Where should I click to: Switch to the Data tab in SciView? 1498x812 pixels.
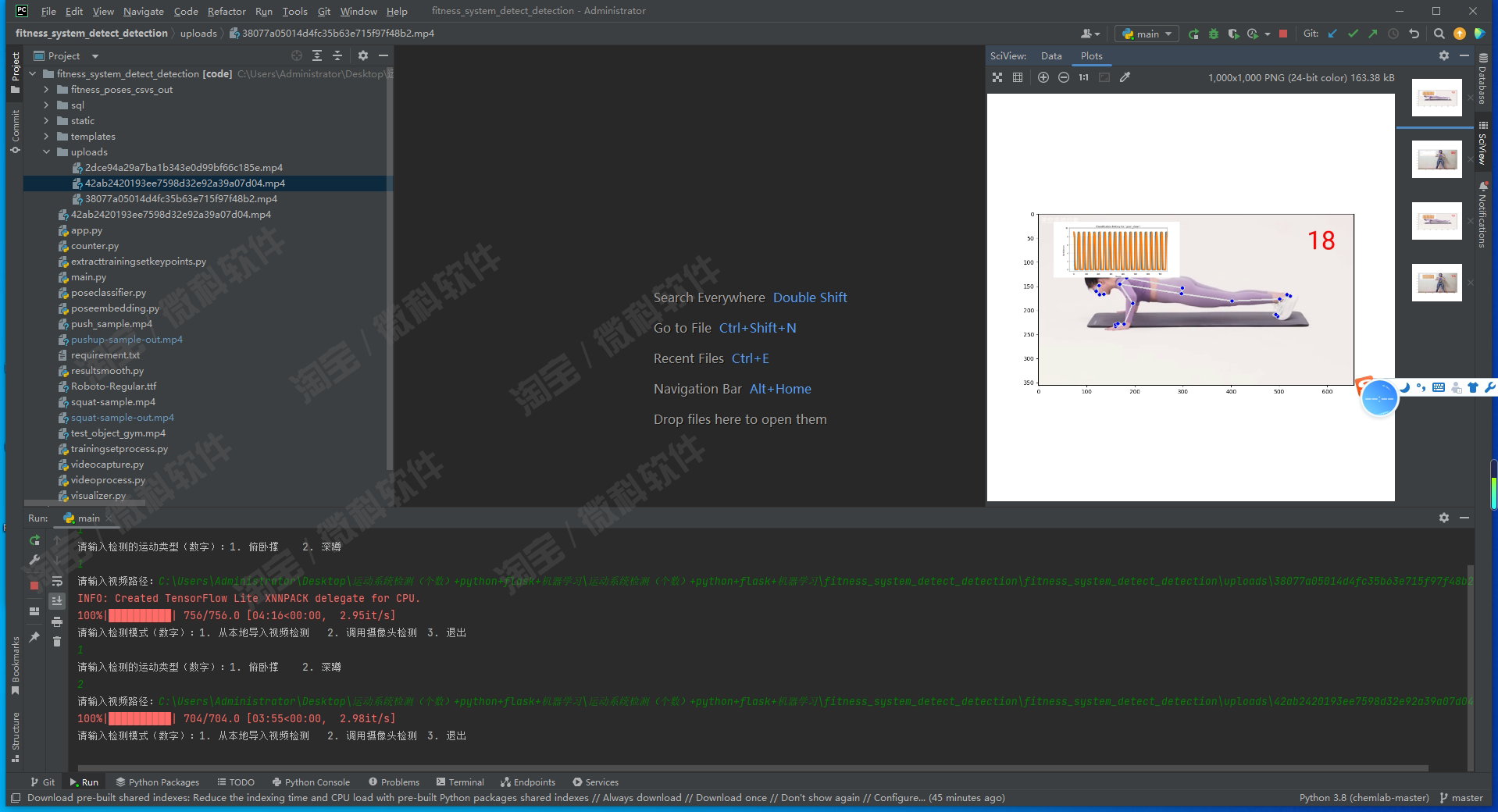pos(1051,55)
